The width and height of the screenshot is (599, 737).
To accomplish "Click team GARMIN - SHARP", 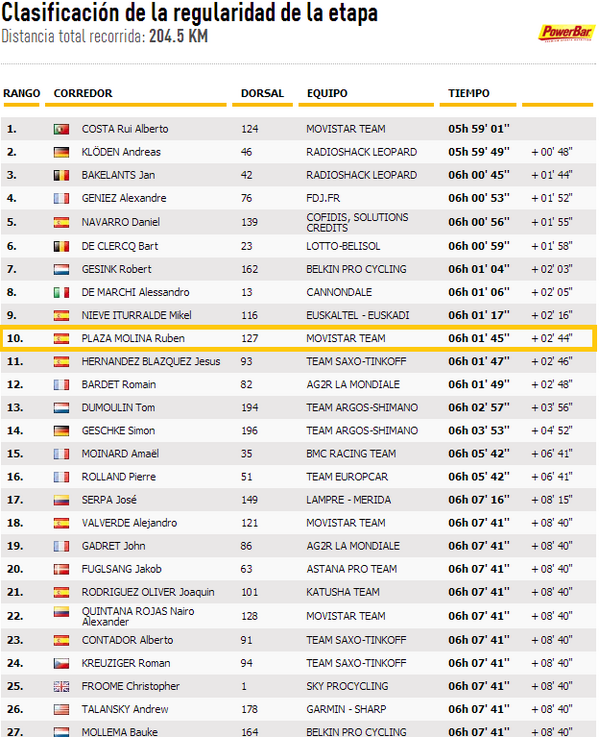I will (x=346, y=709).
